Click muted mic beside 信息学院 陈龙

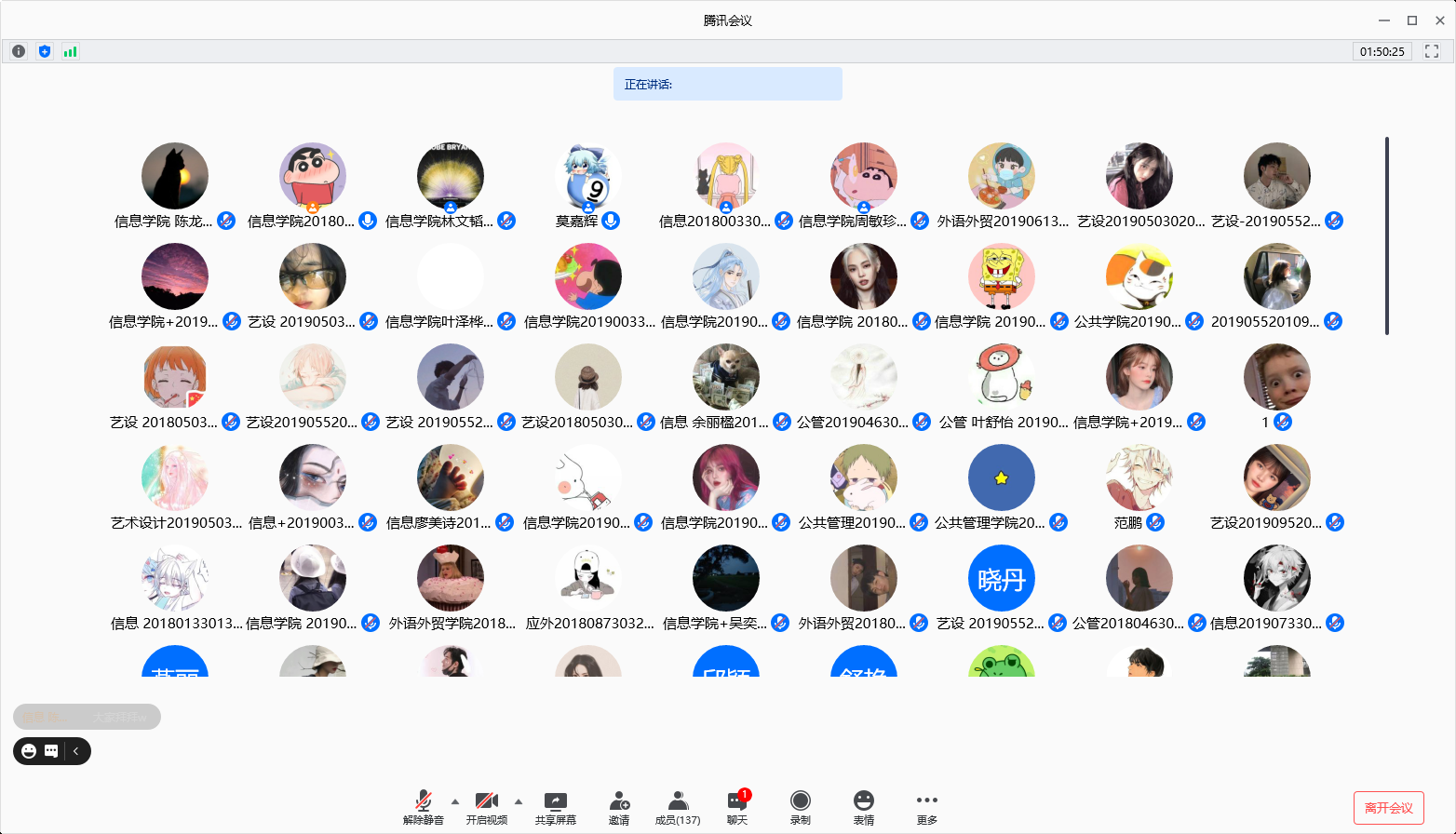point(226,221)
